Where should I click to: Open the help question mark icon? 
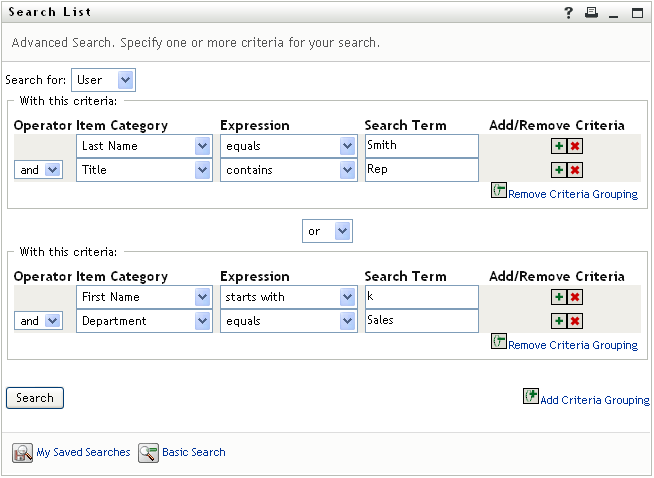tap(568, 13)
